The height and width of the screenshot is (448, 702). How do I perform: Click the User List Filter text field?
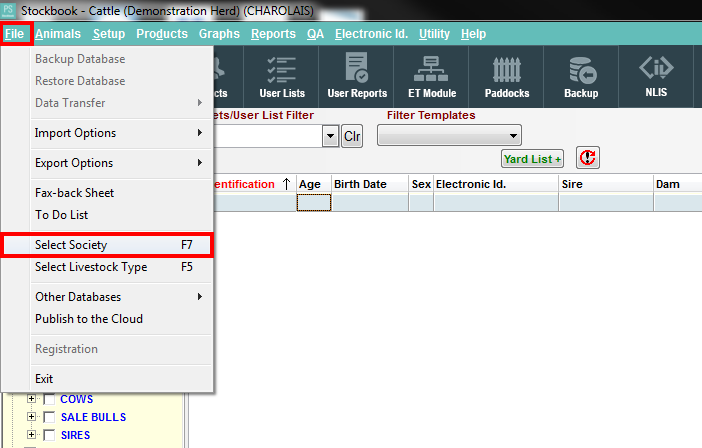[x=268, y=136]
